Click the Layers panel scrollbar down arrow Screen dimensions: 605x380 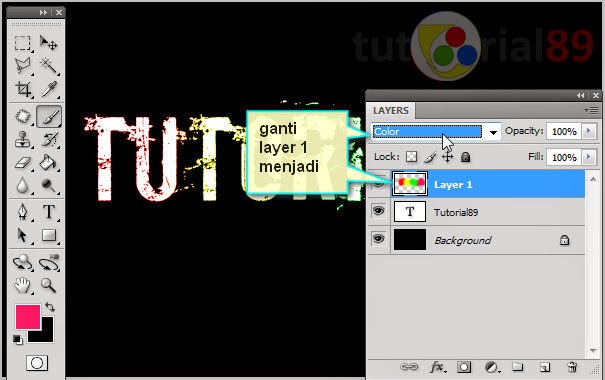click(x=593, y=350)
